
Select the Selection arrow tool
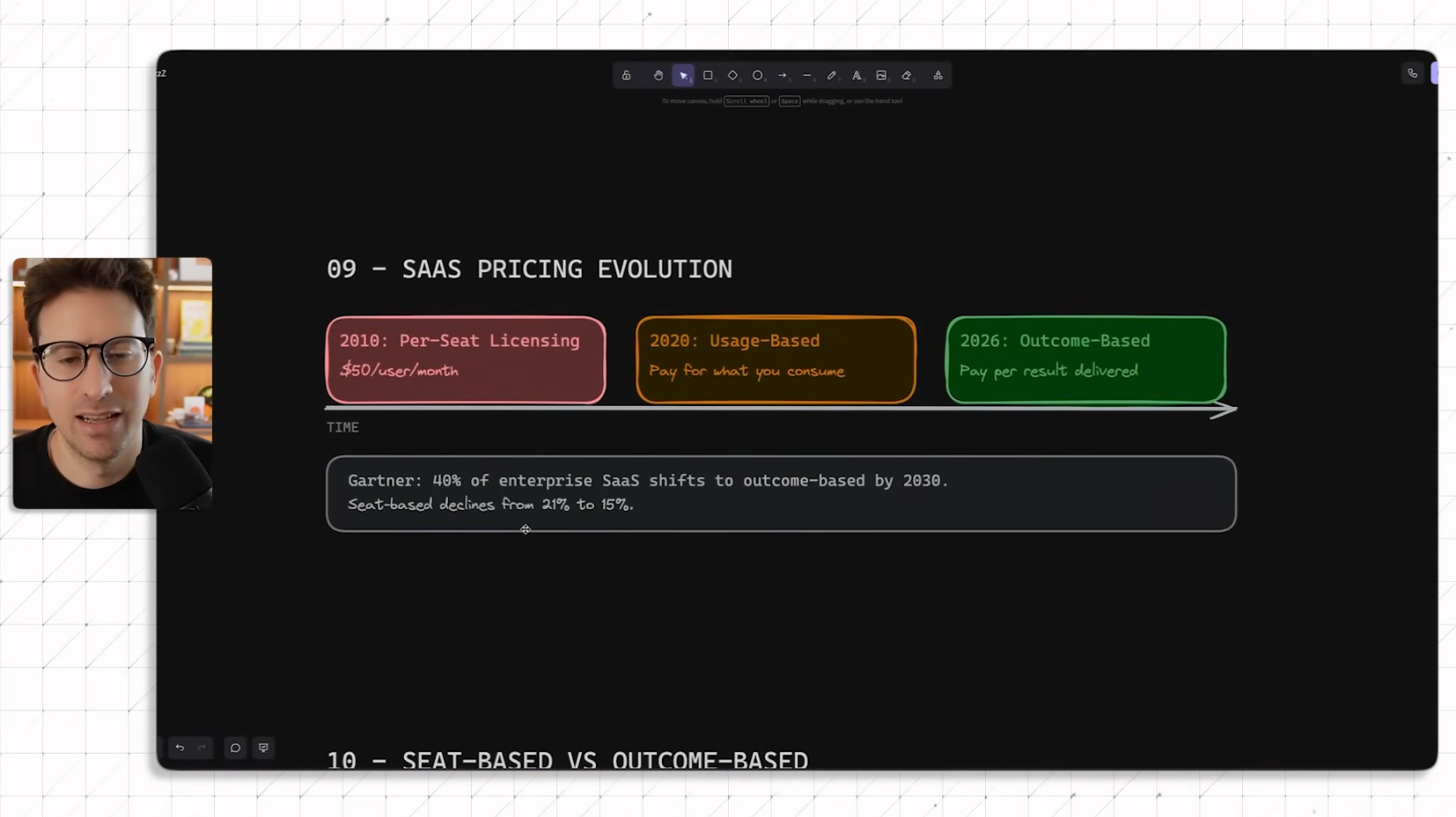click(x=683, y=75)
